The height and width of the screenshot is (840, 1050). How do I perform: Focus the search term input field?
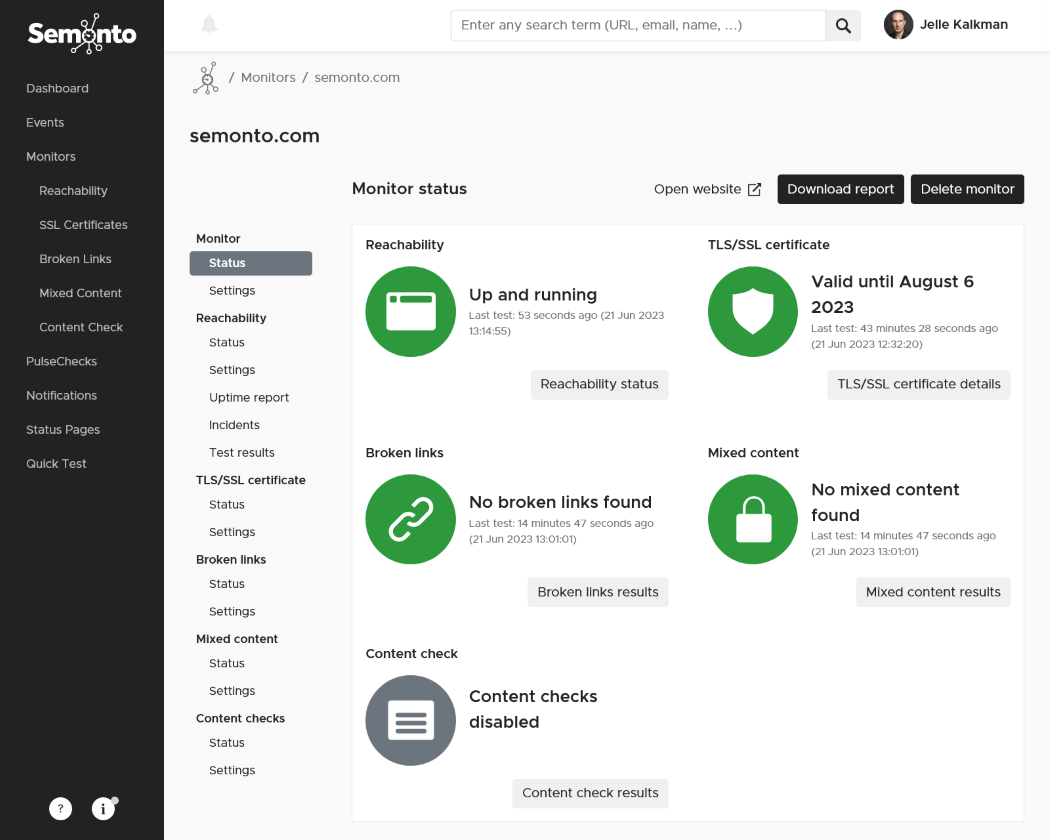[638, 25]
